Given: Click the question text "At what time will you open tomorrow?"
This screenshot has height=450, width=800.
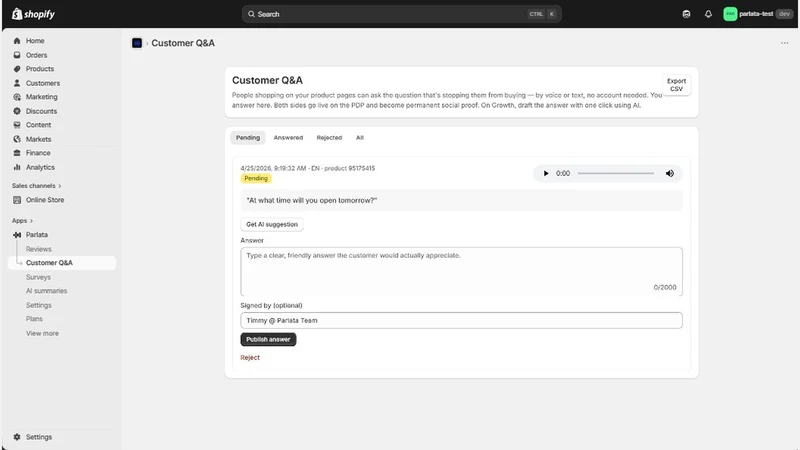Looking at the screenshot, I should pyautogui.click(x=312, y=201).
